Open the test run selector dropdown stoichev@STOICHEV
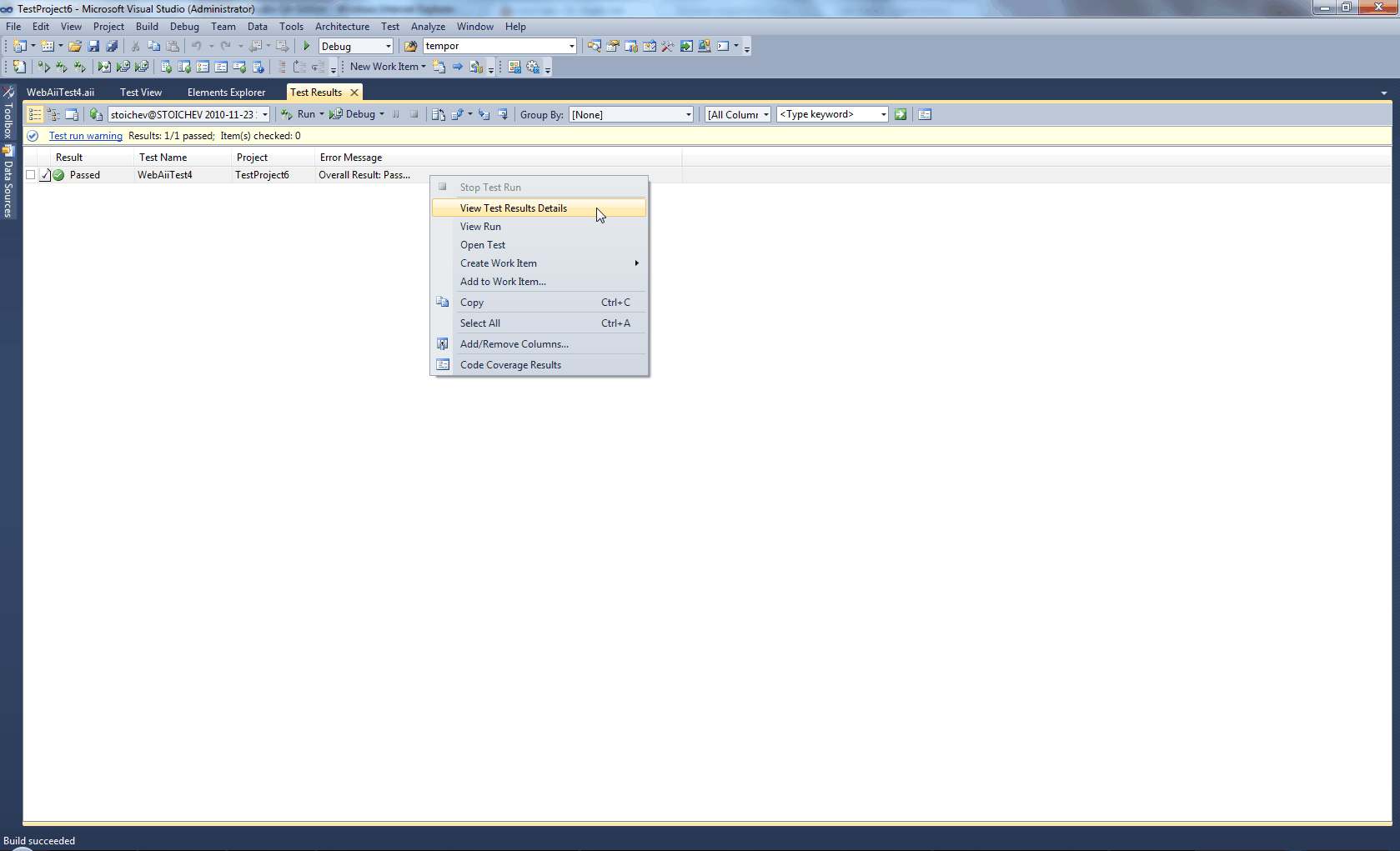This screenshot has height=851, width=1400. [265, 115]
